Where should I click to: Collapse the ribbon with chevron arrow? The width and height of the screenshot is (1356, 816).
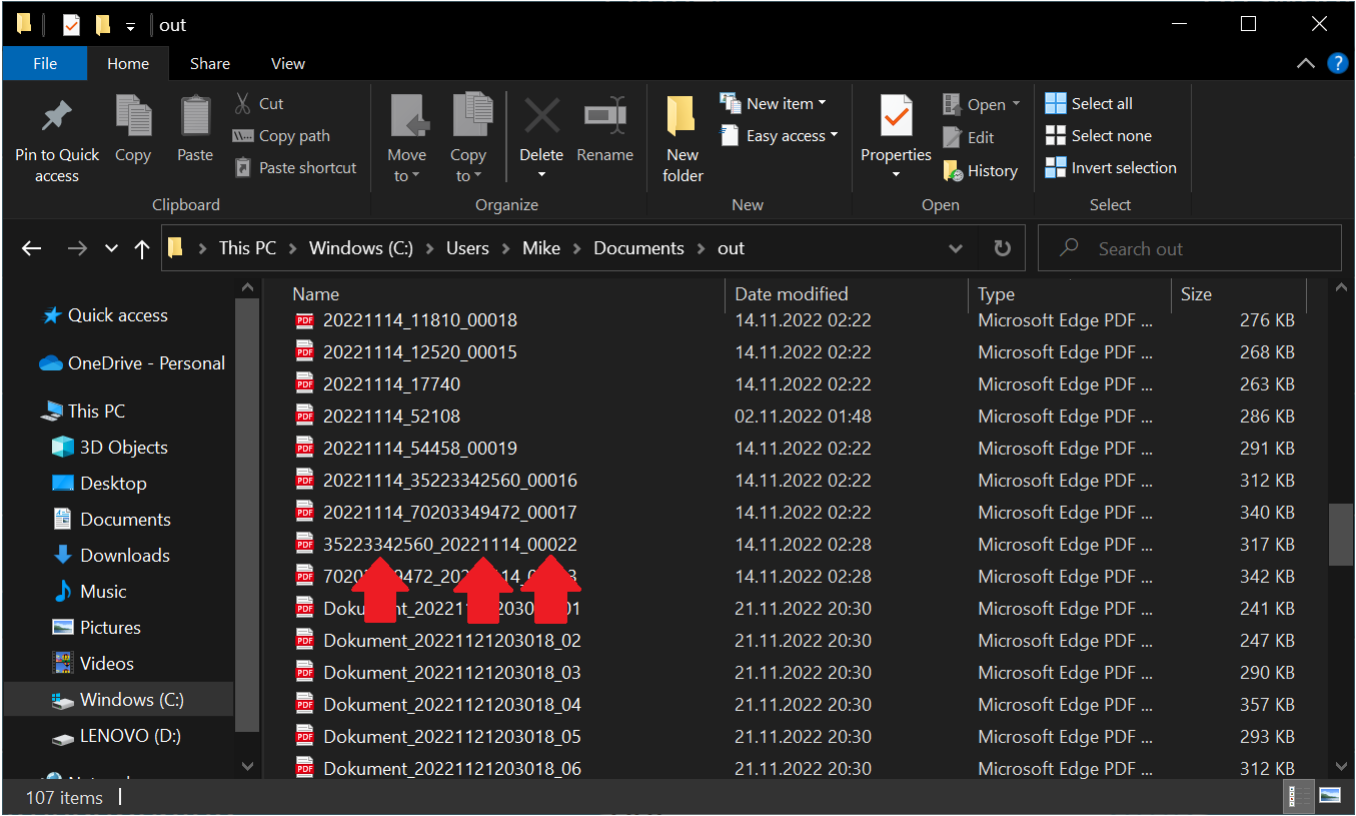point(1305,63)
